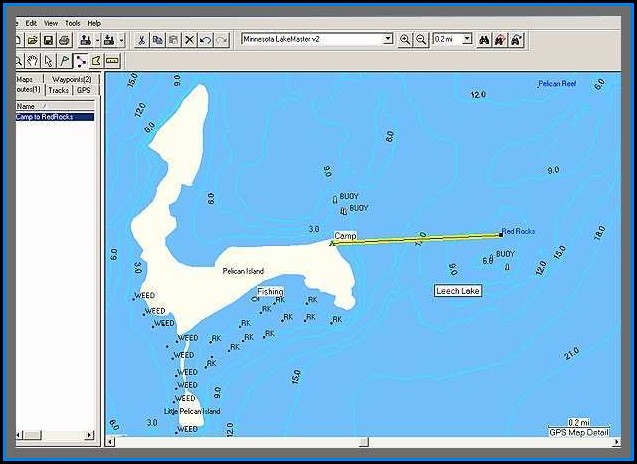Click the Red Rocks waypoint on map
The image size is (637, 464).
[x=501, y=234]
